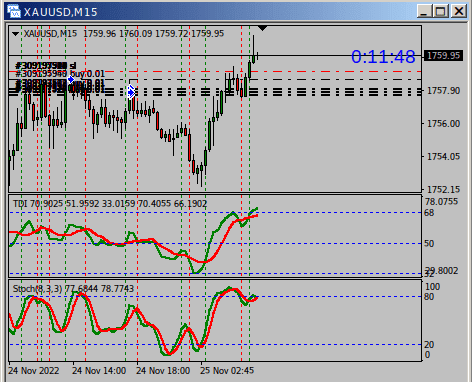This screenshot has width=472, height=382.
Task: Expand the one-click trading triangle beside XAUUSD,M15
Action: click(15, 34)
